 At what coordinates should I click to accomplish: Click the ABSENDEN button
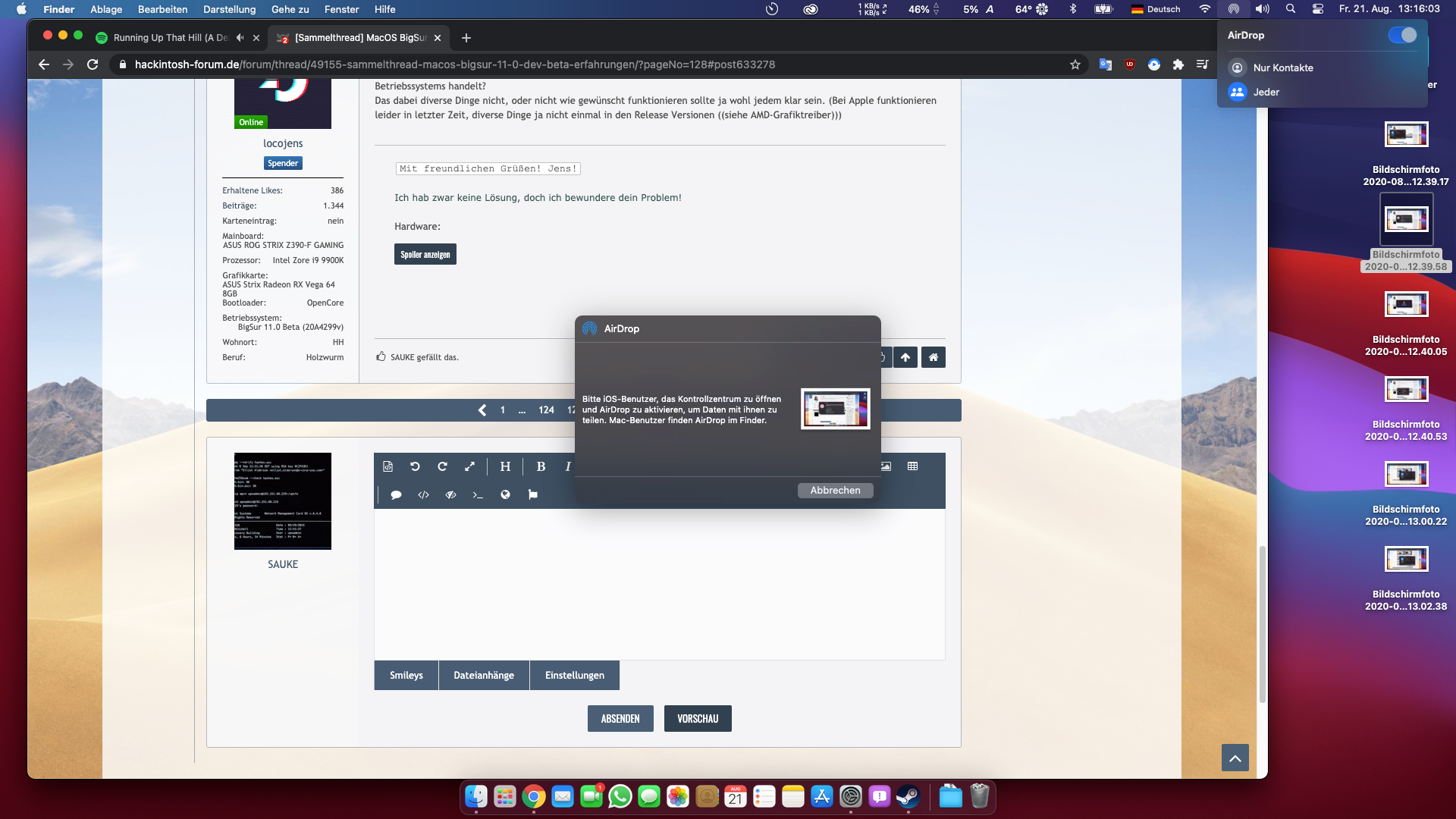(620, 718)
